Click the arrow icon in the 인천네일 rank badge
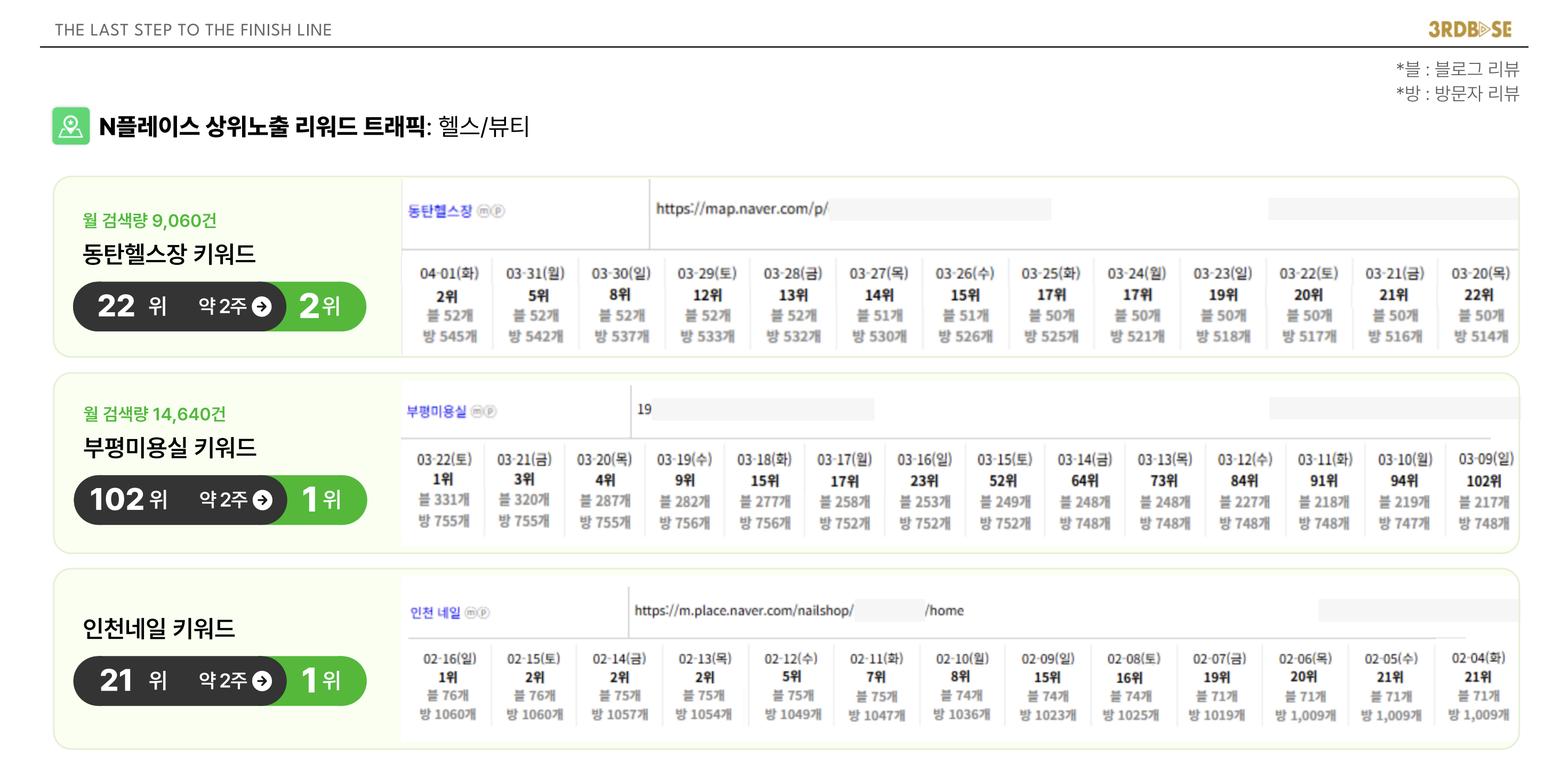Screen dimensions: 1568x779 coord(262,680)
